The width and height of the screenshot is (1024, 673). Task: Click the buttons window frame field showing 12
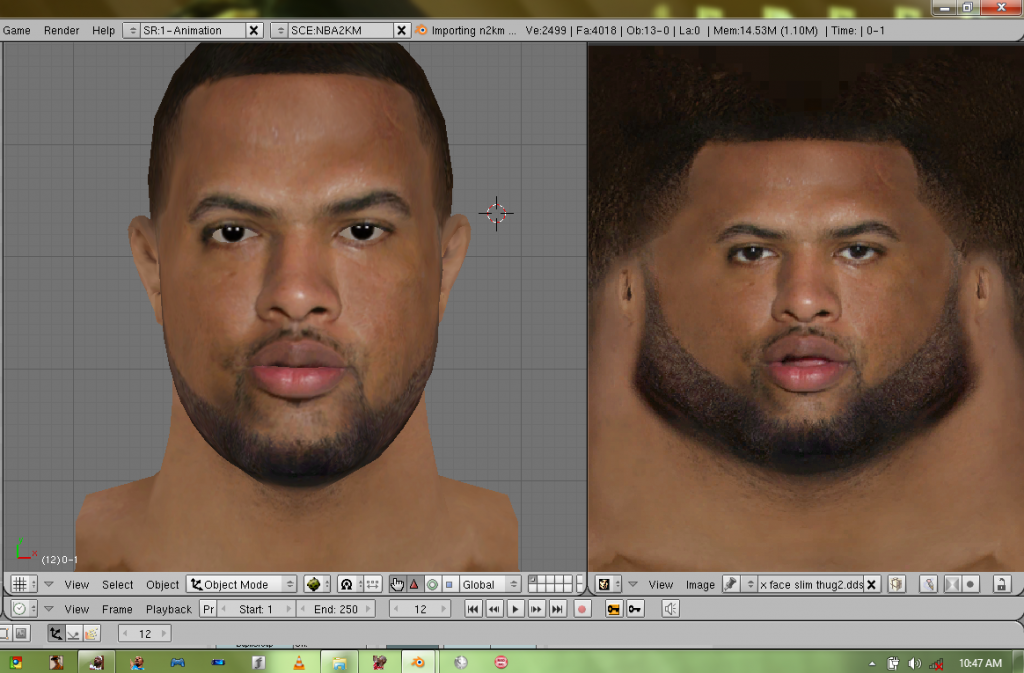(x=145, y=633)
